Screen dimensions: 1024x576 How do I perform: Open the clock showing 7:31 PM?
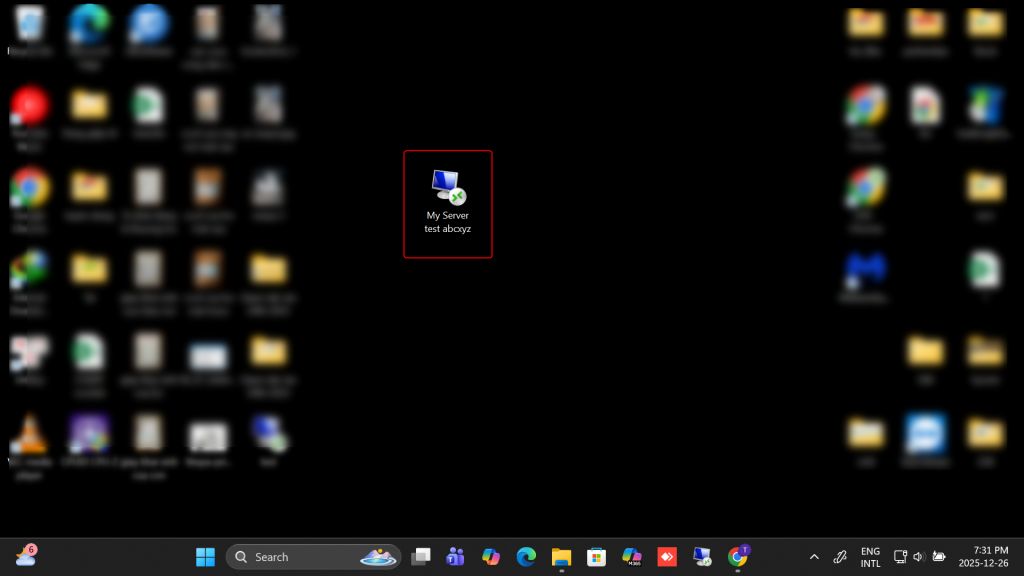pyautogui.click(x=982, y=557)
